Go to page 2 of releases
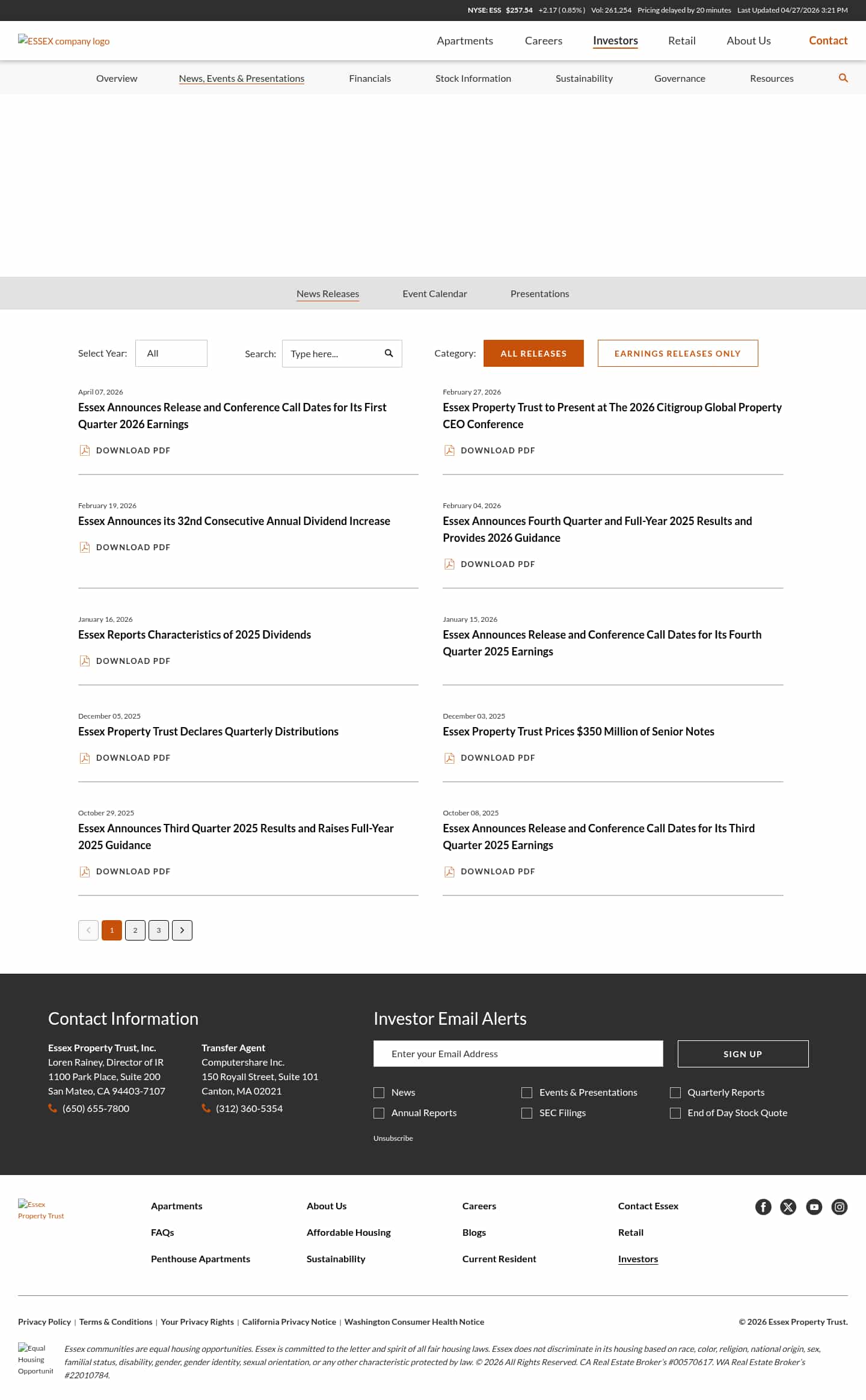 (x=135, y=930)
